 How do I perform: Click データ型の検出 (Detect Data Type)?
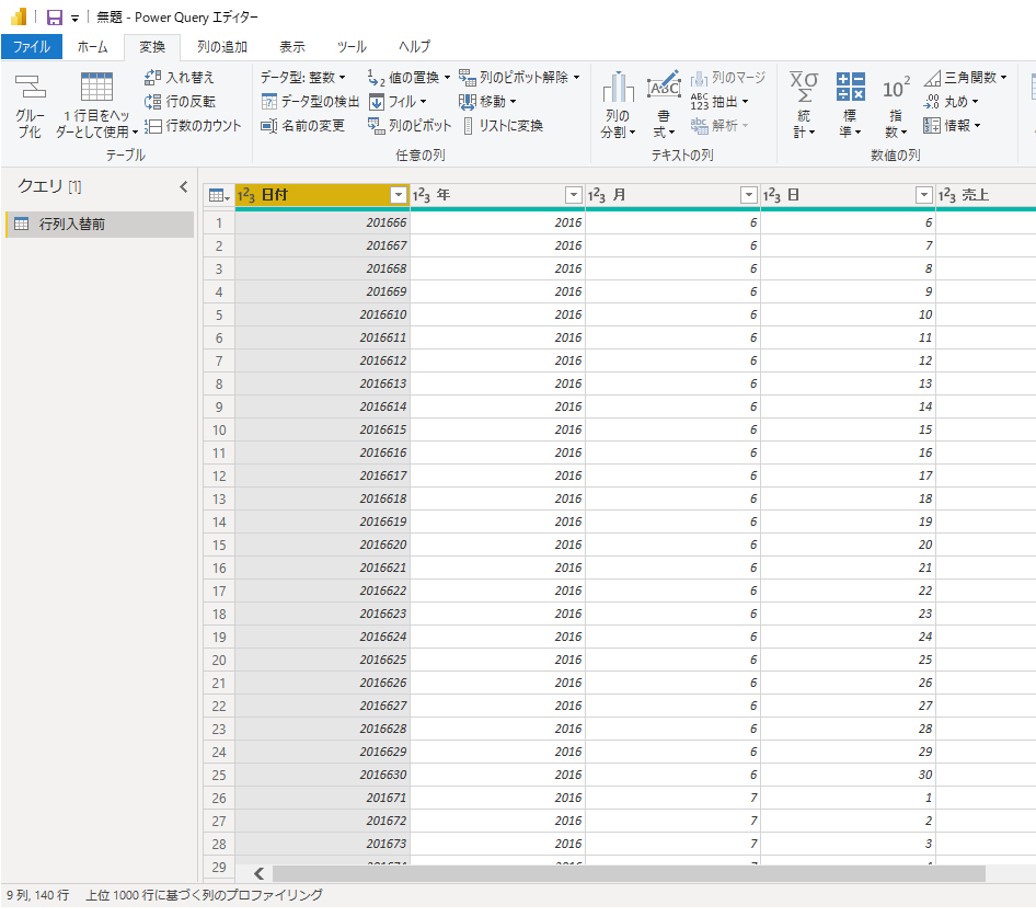click(310, 101)
